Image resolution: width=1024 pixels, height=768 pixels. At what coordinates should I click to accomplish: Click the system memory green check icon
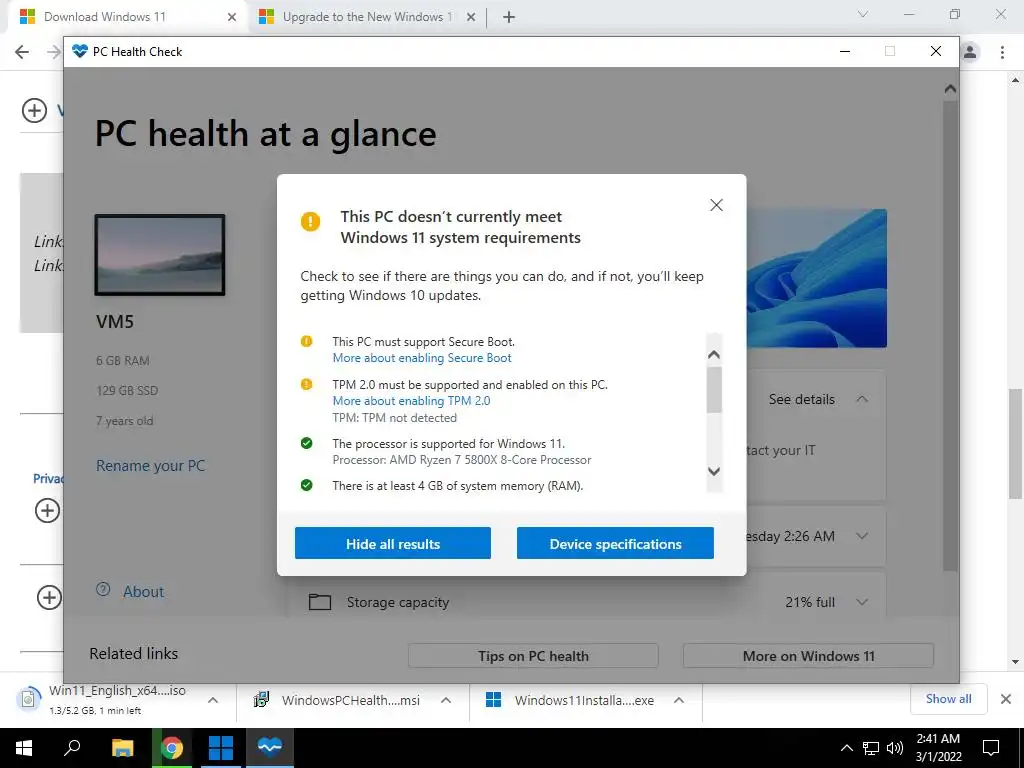pos(306,485)
